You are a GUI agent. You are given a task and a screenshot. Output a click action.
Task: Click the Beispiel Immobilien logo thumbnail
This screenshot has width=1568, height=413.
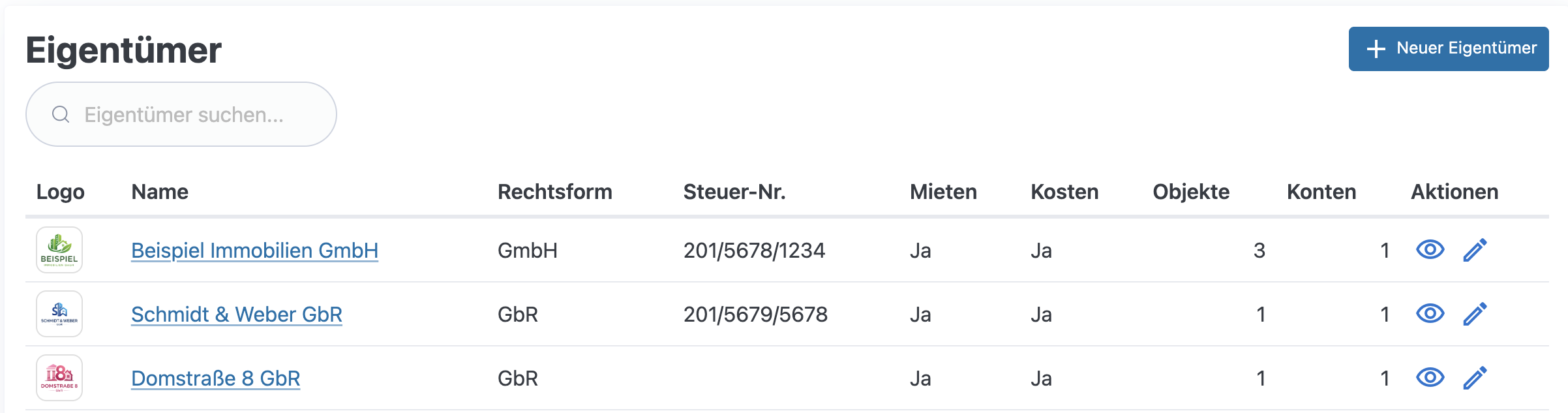(x=60, y=250)
